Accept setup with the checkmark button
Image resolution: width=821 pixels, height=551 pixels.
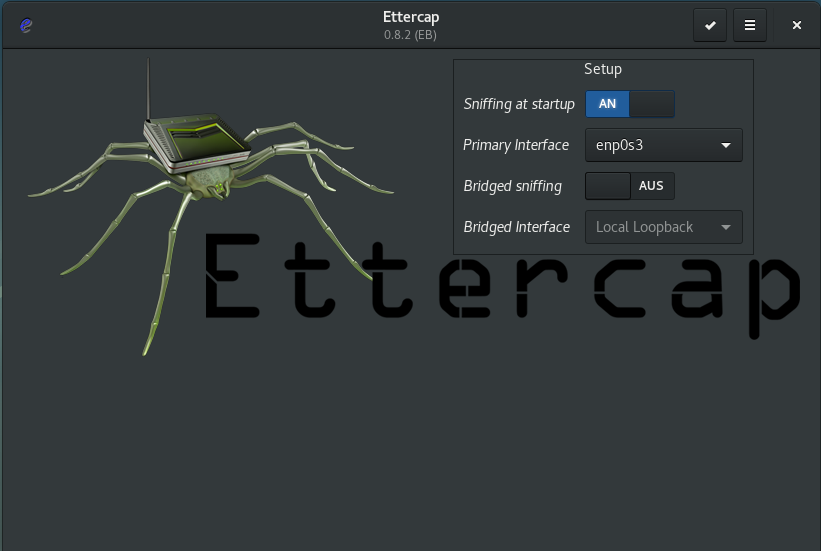[x=710, y=25]
